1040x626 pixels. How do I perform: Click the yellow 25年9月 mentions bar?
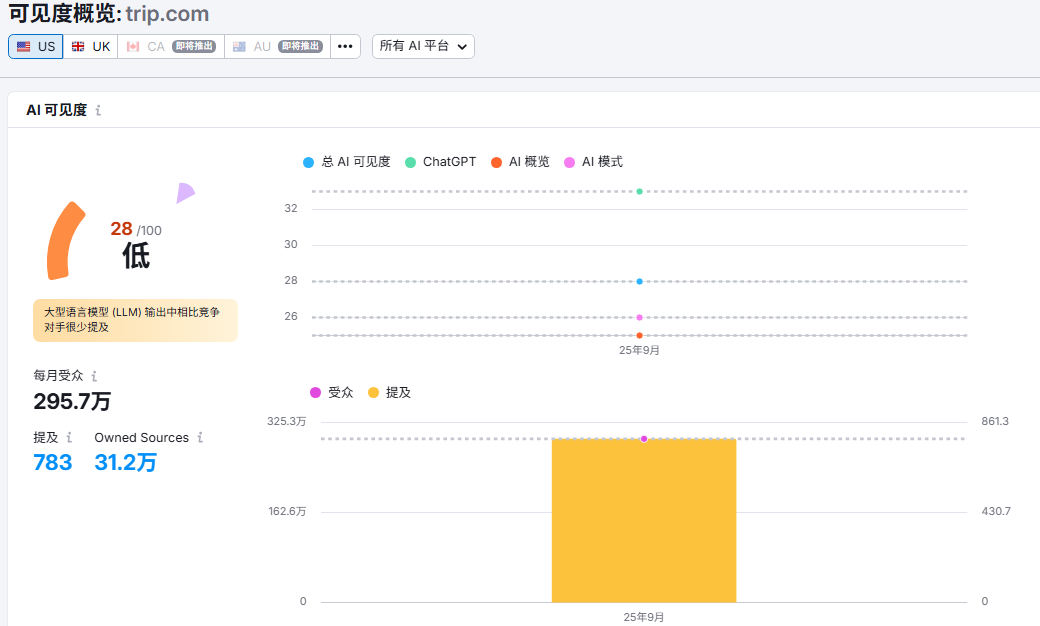pyautogui.click(x=643, y=520)
